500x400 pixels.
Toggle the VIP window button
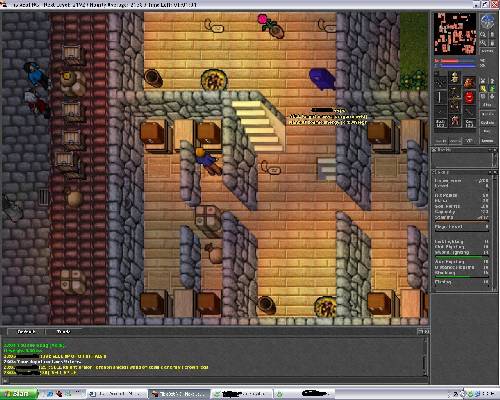tap(469, 141)
